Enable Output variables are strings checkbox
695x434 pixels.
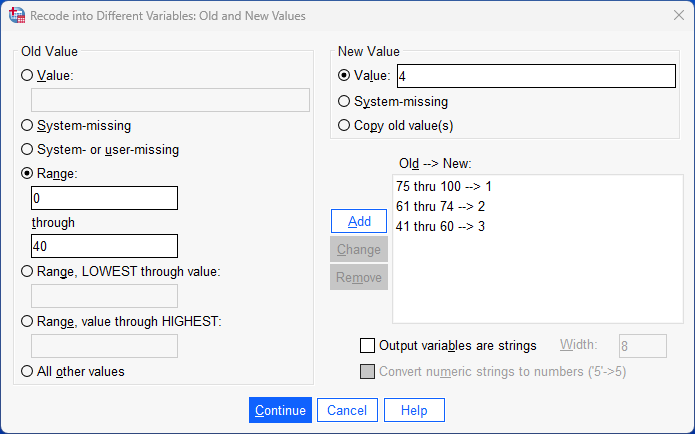pyautogui.click(x=367, y=345)
